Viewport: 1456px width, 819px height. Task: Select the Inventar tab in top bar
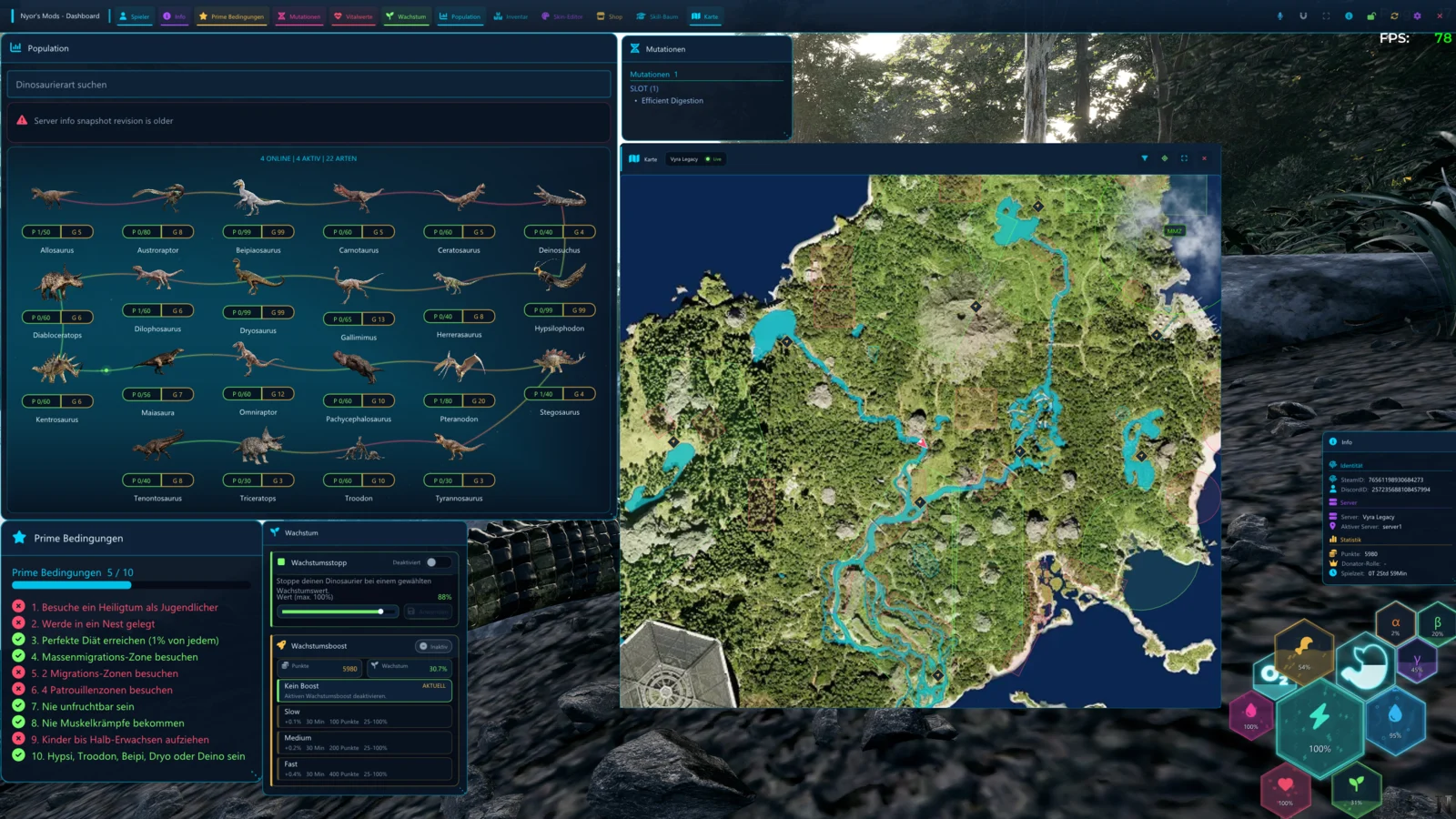[511, 16]
